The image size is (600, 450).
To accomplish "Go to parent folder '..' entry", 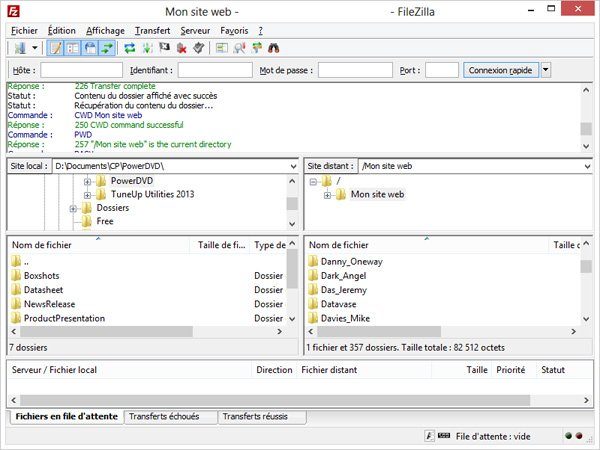I will click(26, 262).
